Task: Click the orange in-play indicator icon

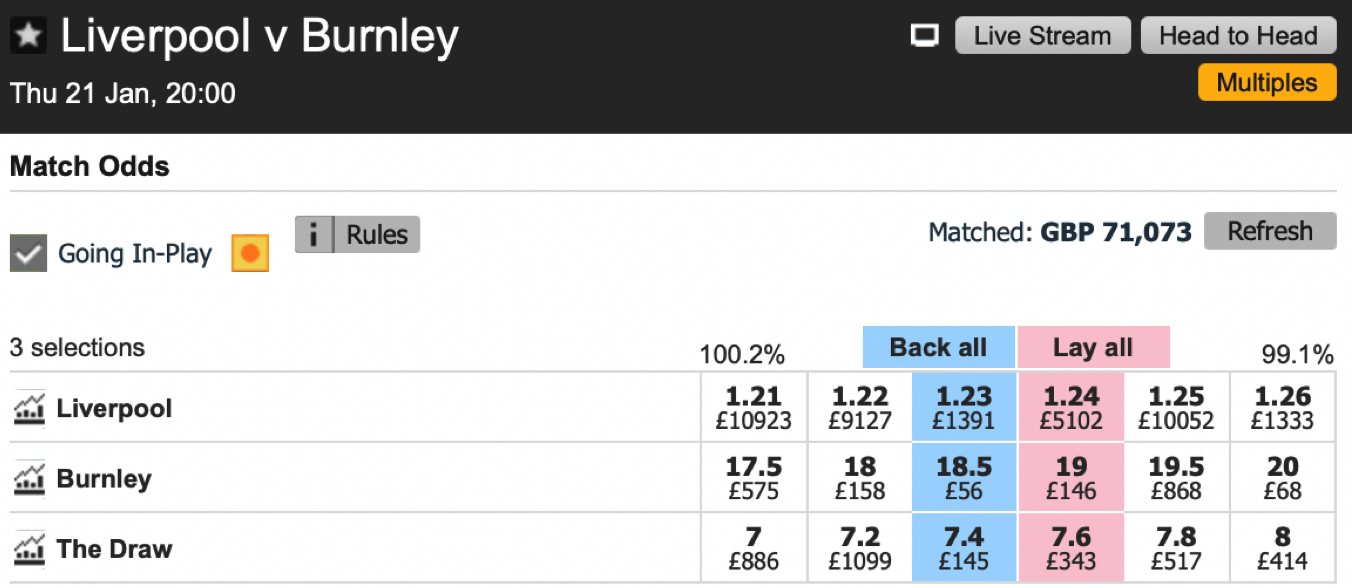Action: (x=250, y=253)
